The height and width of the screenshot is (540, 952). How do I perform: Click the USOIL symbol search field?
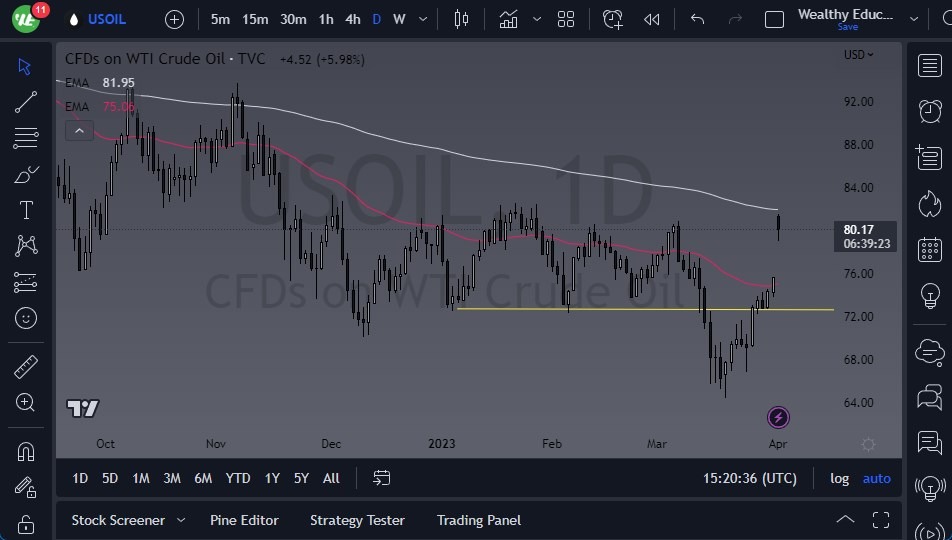(x=107, y=19)
